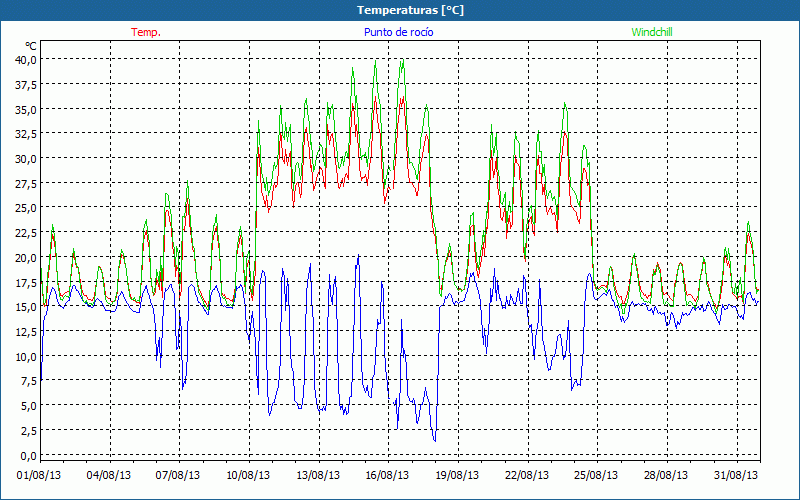
Task: Click the 13/08/13 date label
Action: (318, 476)
